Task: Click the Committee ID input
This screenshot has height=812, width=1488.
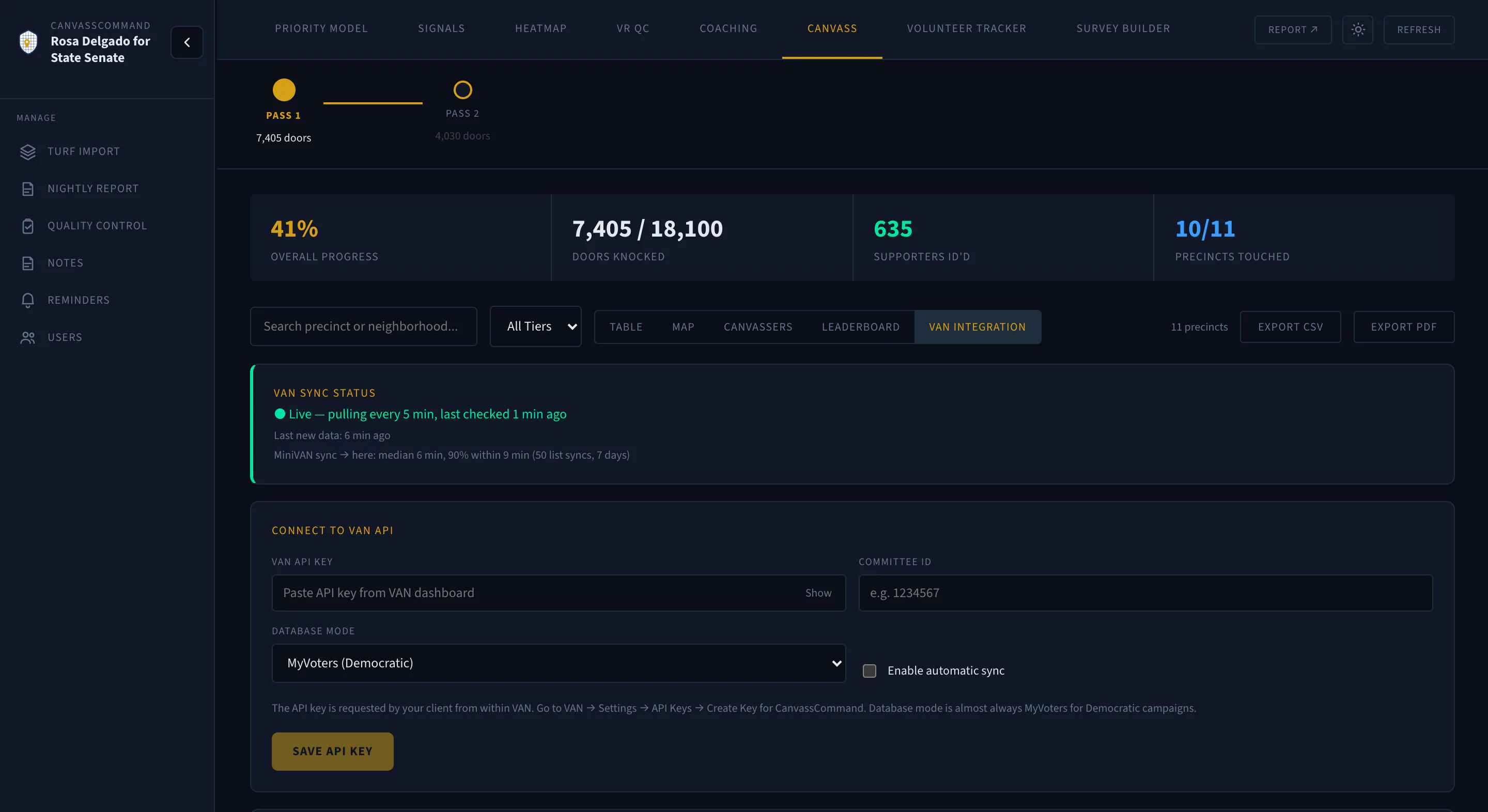Action: coord(1145,593)
